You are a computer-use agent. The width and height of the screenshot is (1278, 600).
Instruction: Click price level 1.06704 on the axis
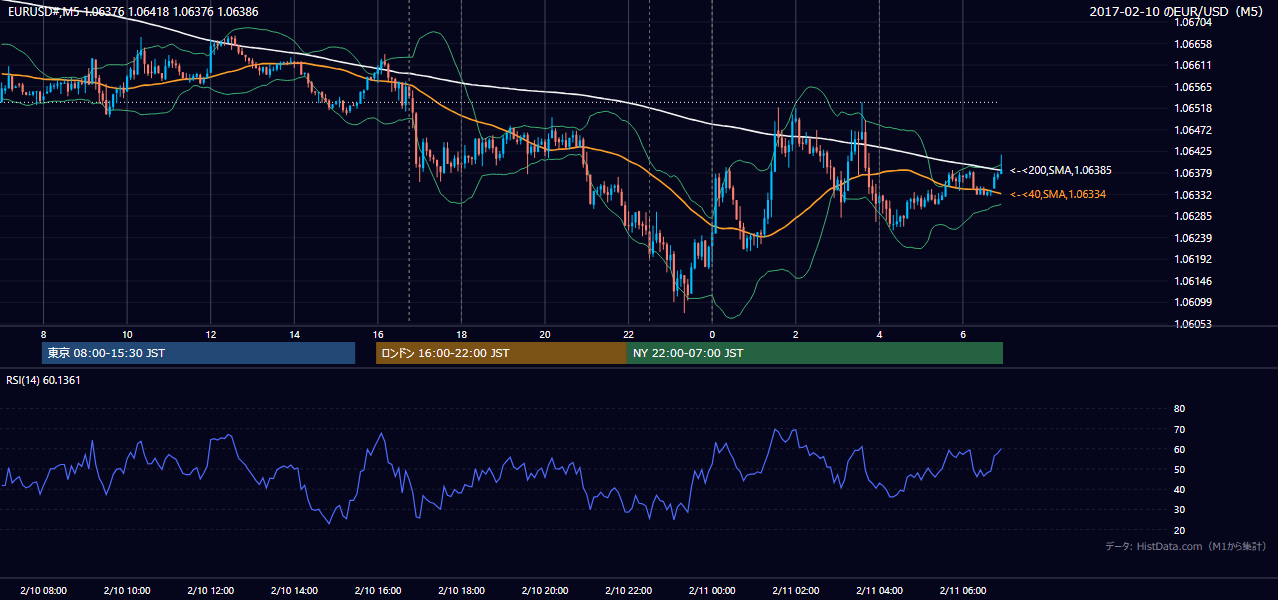(1194, 22)
